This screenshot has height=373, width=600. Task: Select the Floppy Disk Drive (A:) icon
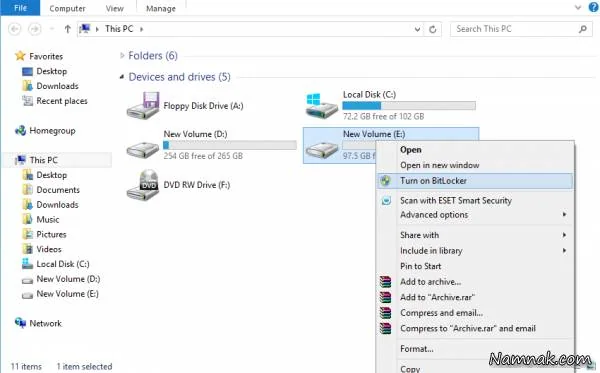[x=143, y=105]
